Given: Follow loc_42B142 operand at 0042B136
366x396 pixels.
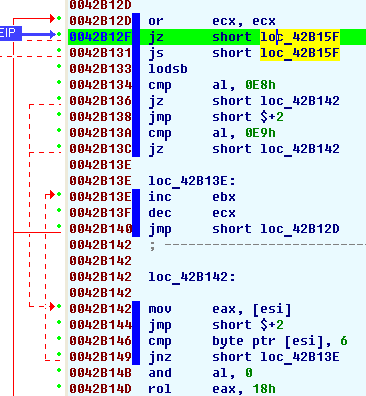Looking at the screenshot, I should [x=300, y=101].
